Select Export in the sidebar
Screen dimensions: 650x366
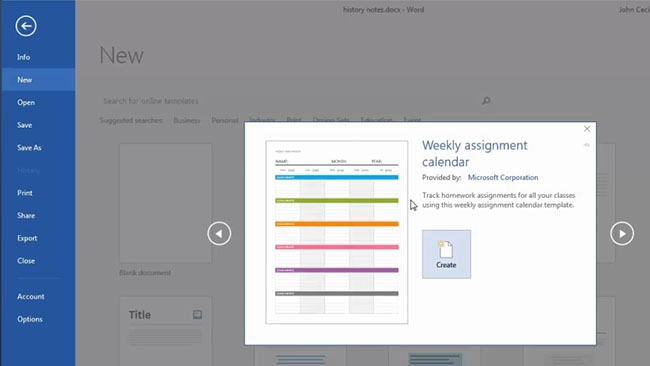[x=27, y=238]
